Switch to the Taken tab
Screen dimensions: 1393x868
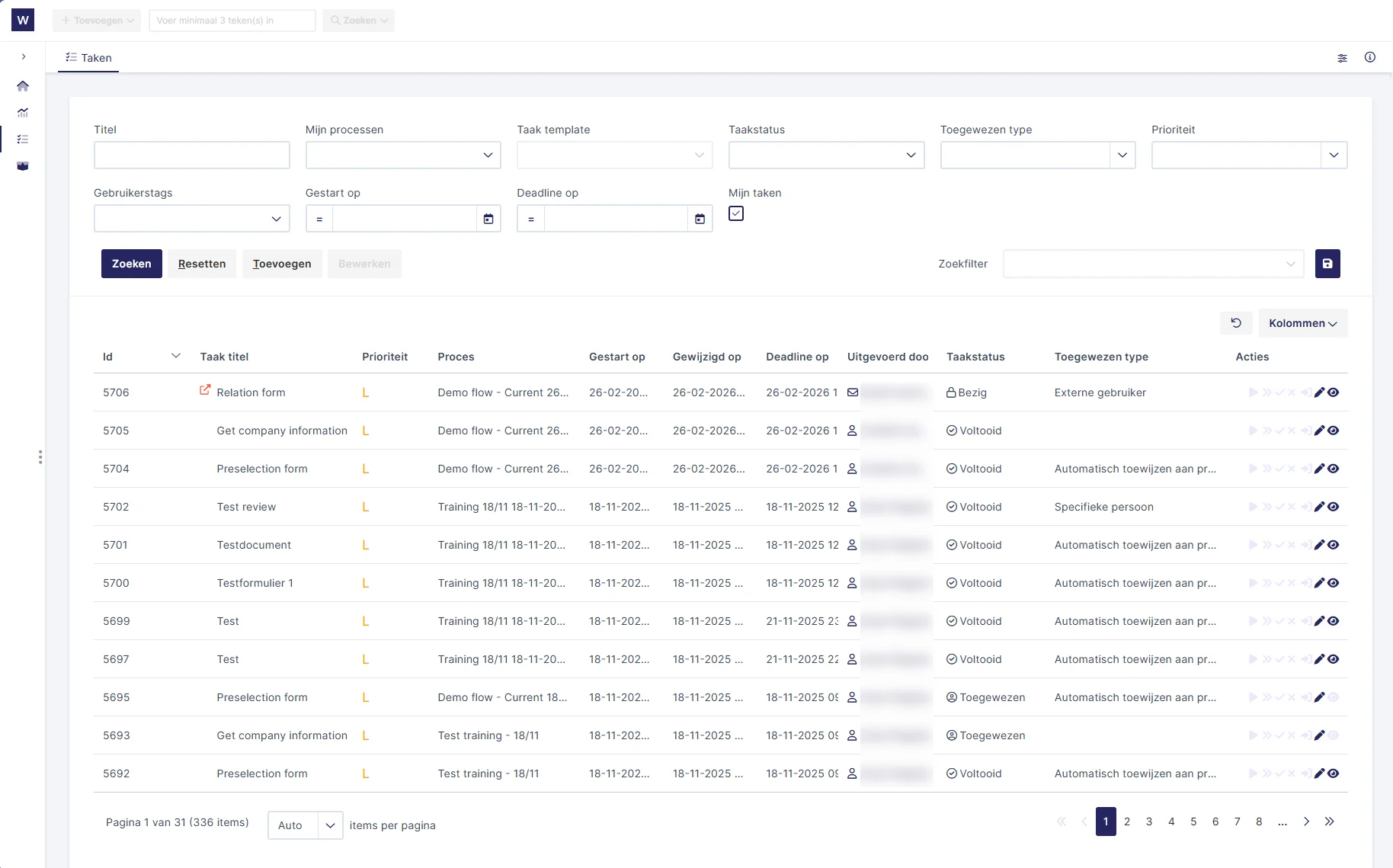click(88, 58)
